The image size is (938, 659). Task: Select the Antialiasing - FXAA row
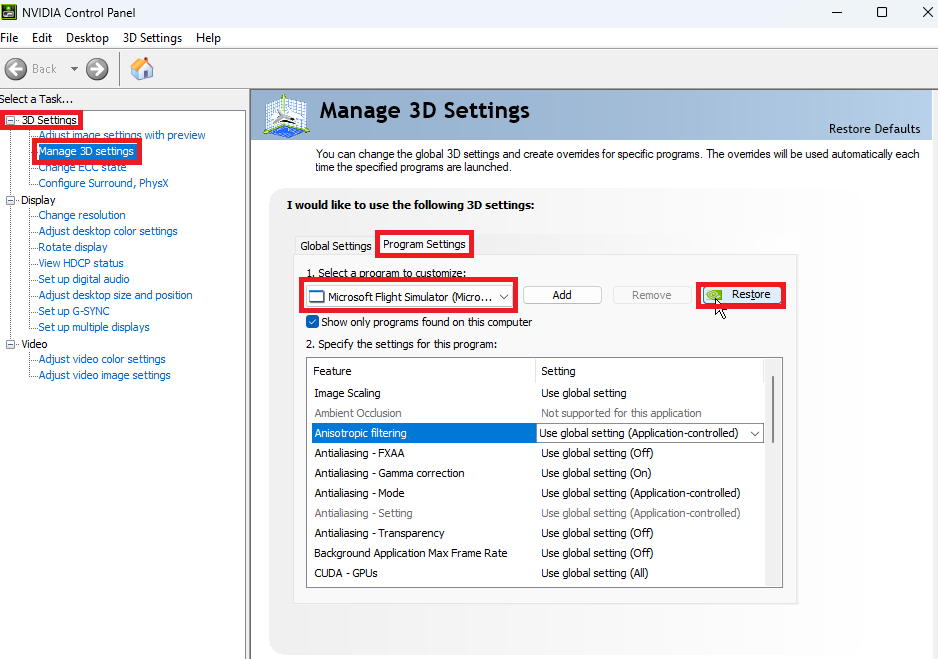537,453
